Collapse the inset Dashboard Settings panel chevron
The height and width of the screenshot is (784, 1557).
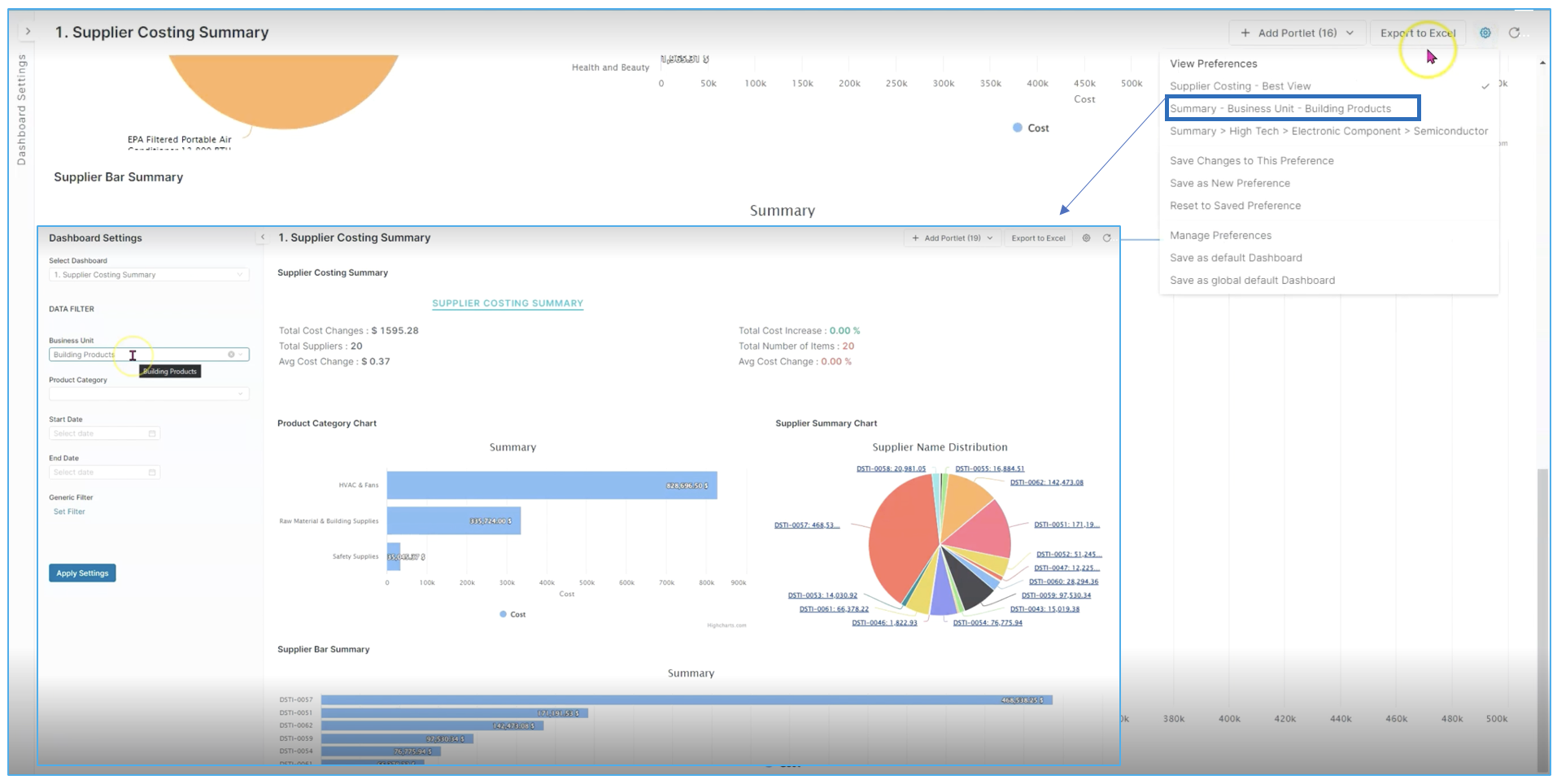click(263, 237)
